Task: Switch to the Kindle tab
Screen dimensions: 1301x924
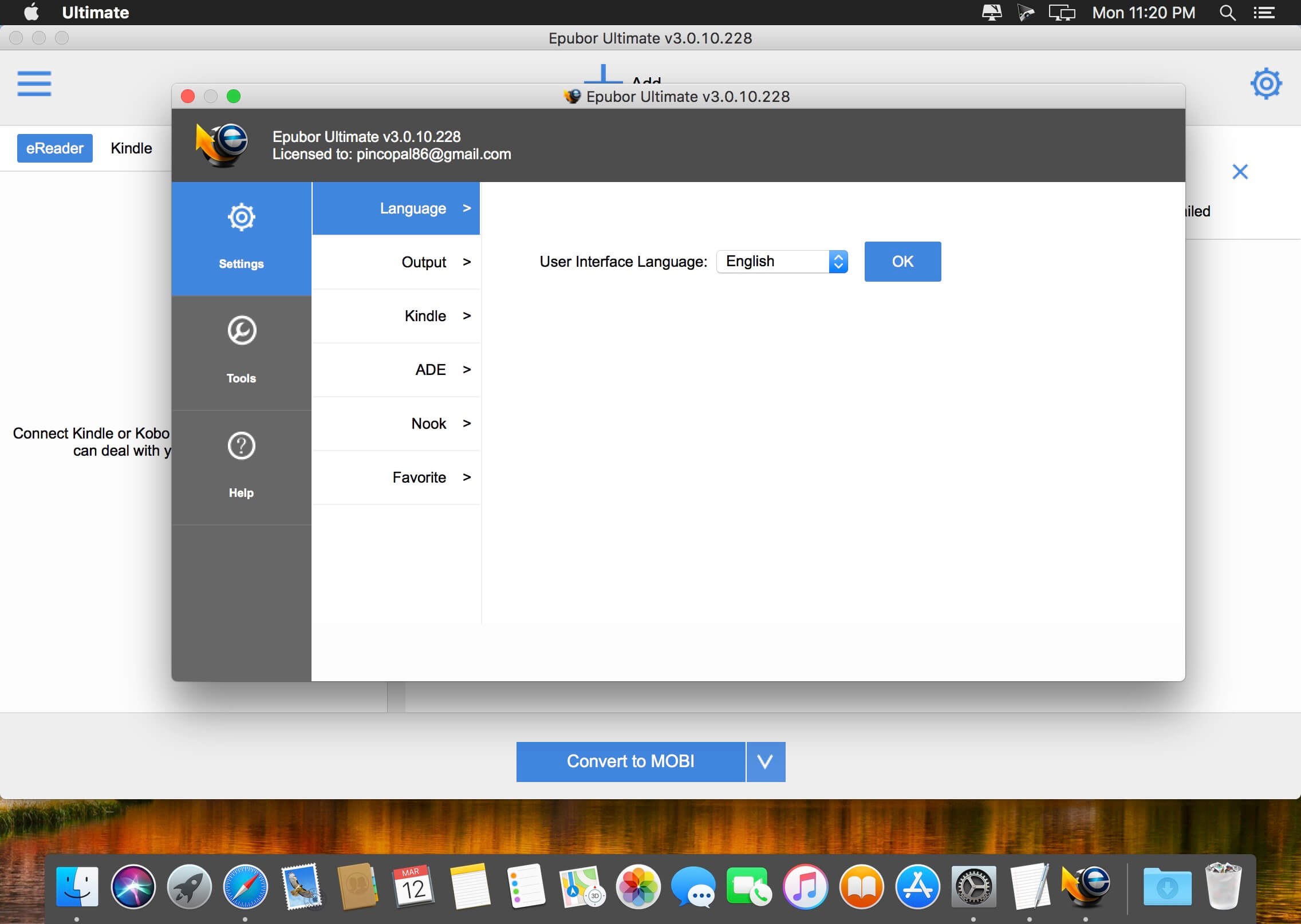Action: point(131,148)
